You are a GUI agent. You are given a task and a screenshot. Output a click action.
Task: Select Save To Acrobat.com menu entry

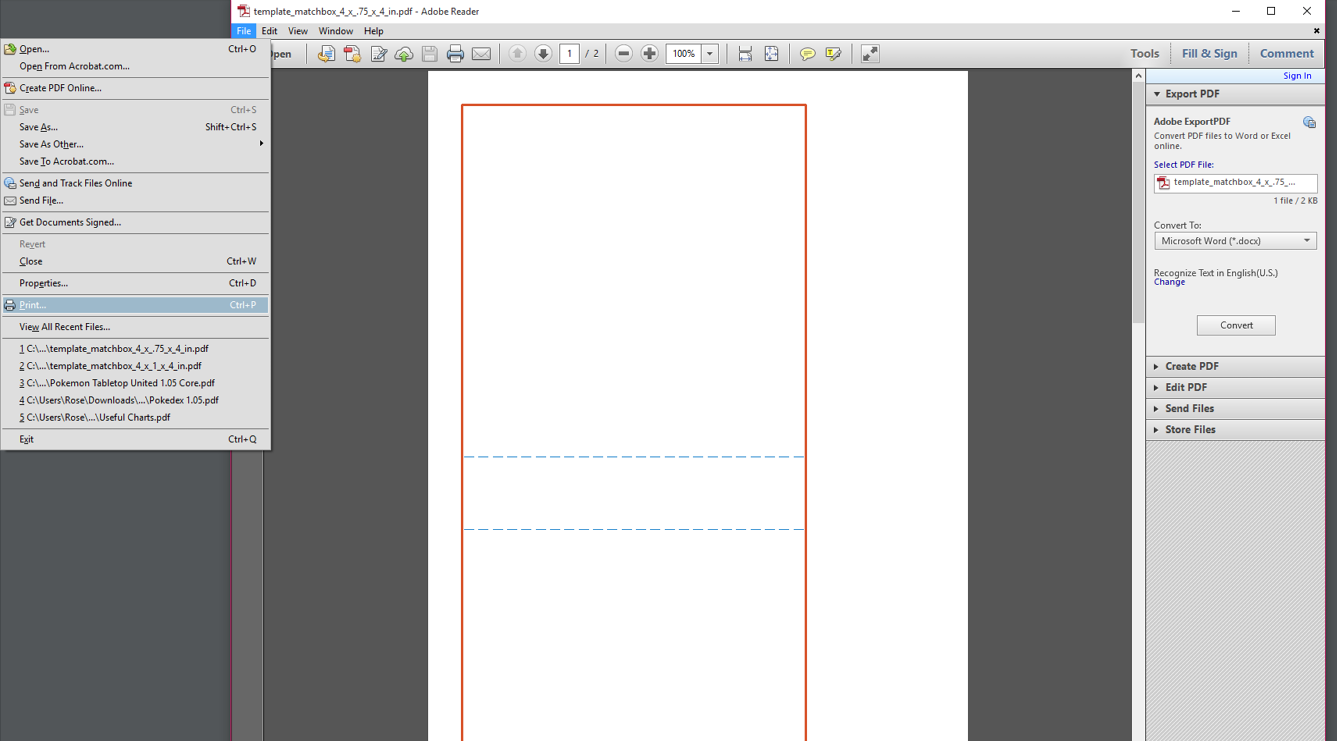135,161
